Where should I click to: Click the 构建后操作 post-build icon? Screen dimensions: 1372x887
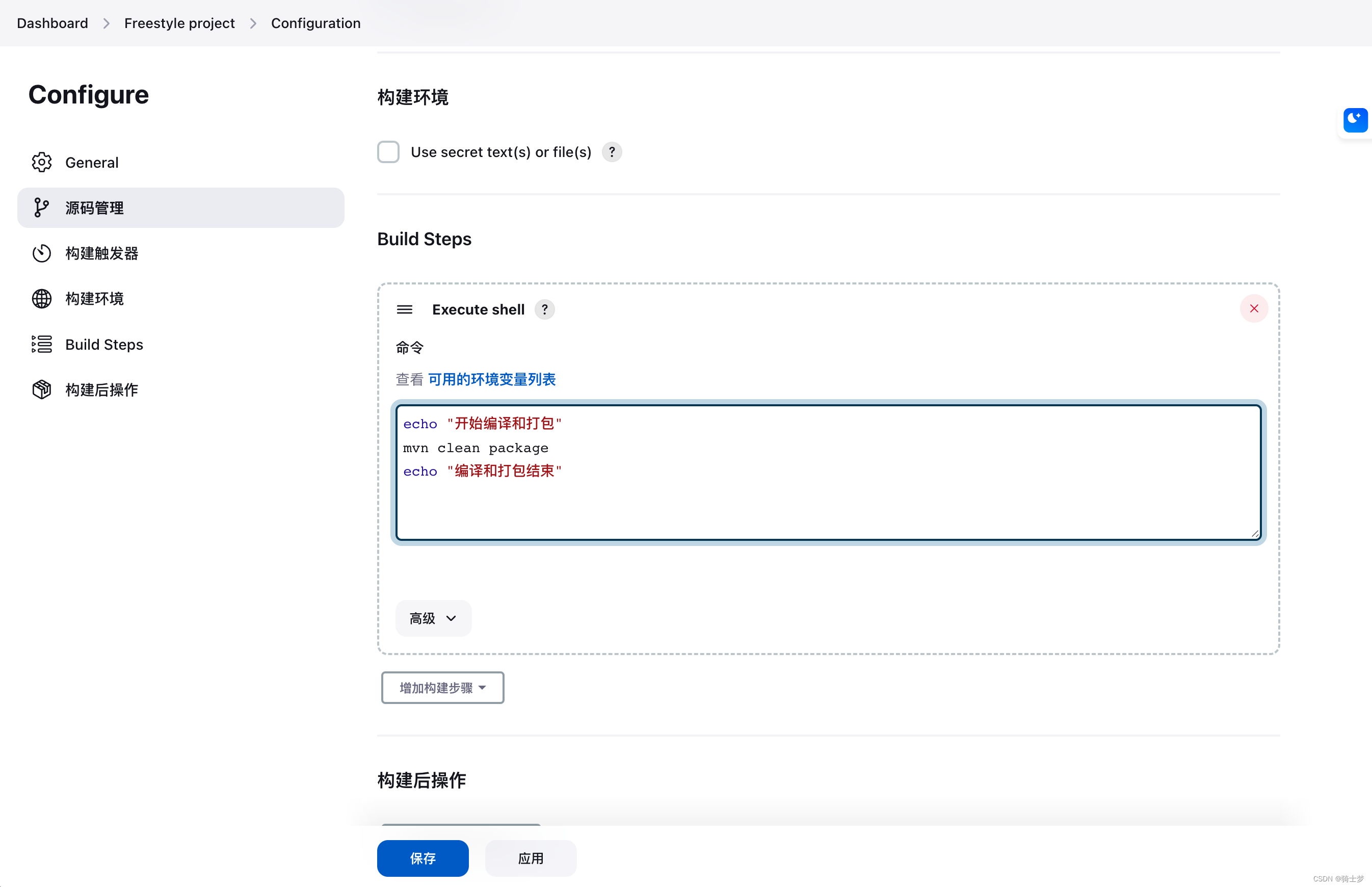tap(41, 389)
